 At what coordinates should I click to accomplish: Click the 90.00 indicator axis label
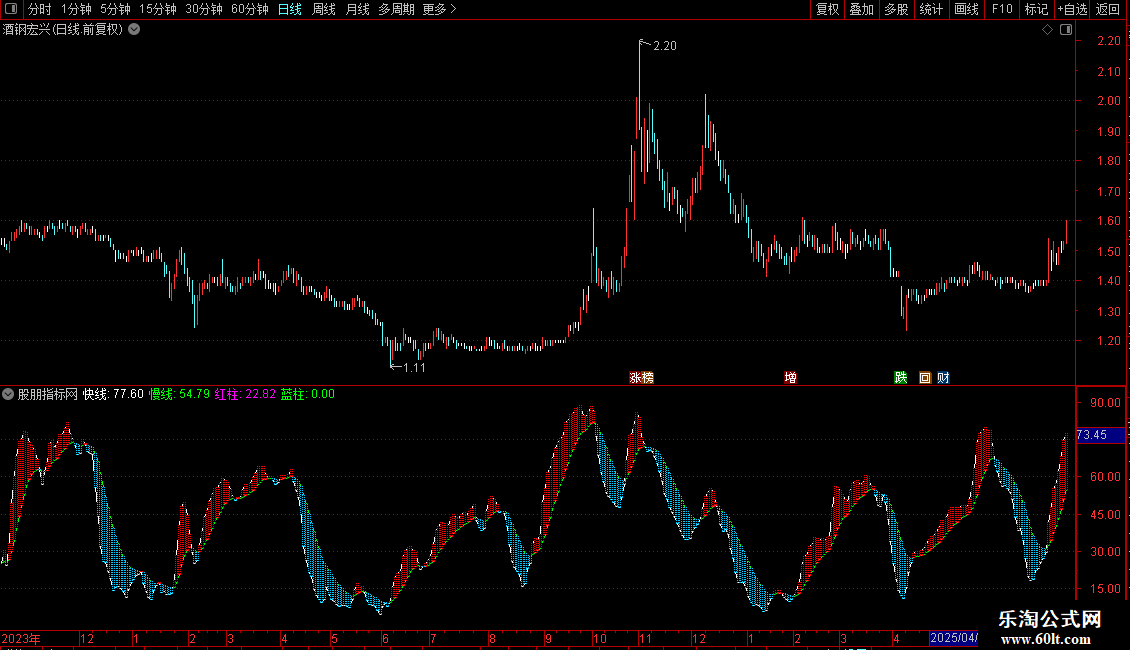click(1105, 403)
